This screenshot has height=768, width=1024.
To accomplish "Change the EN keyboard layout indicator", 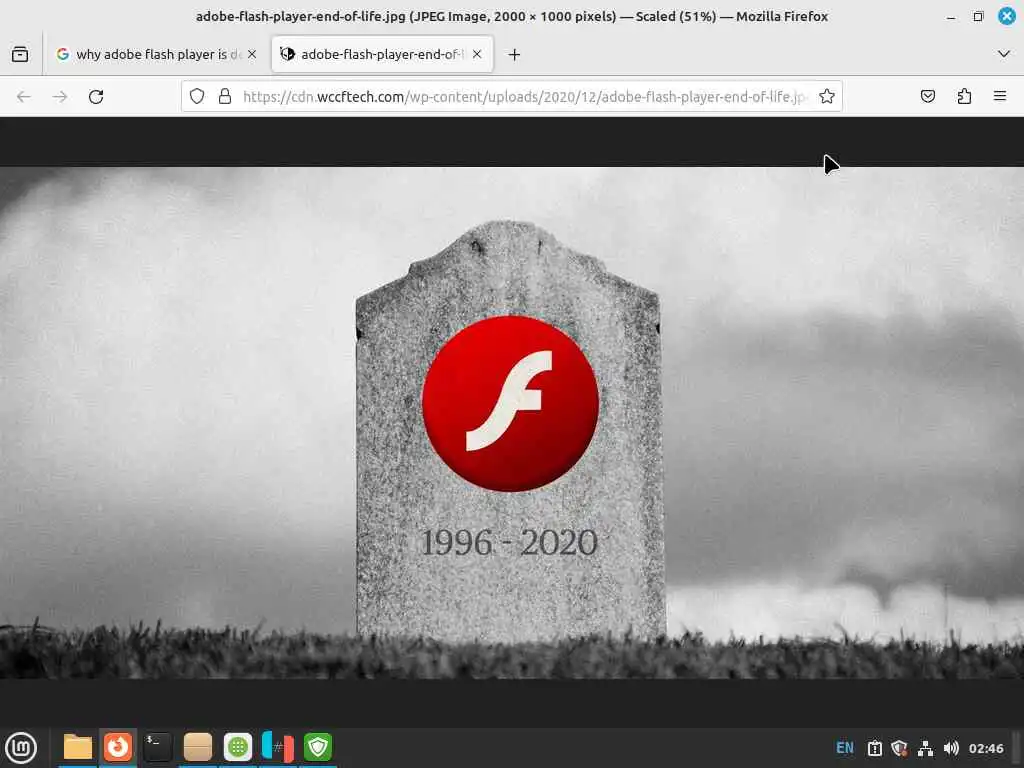I will pos(844,748).
